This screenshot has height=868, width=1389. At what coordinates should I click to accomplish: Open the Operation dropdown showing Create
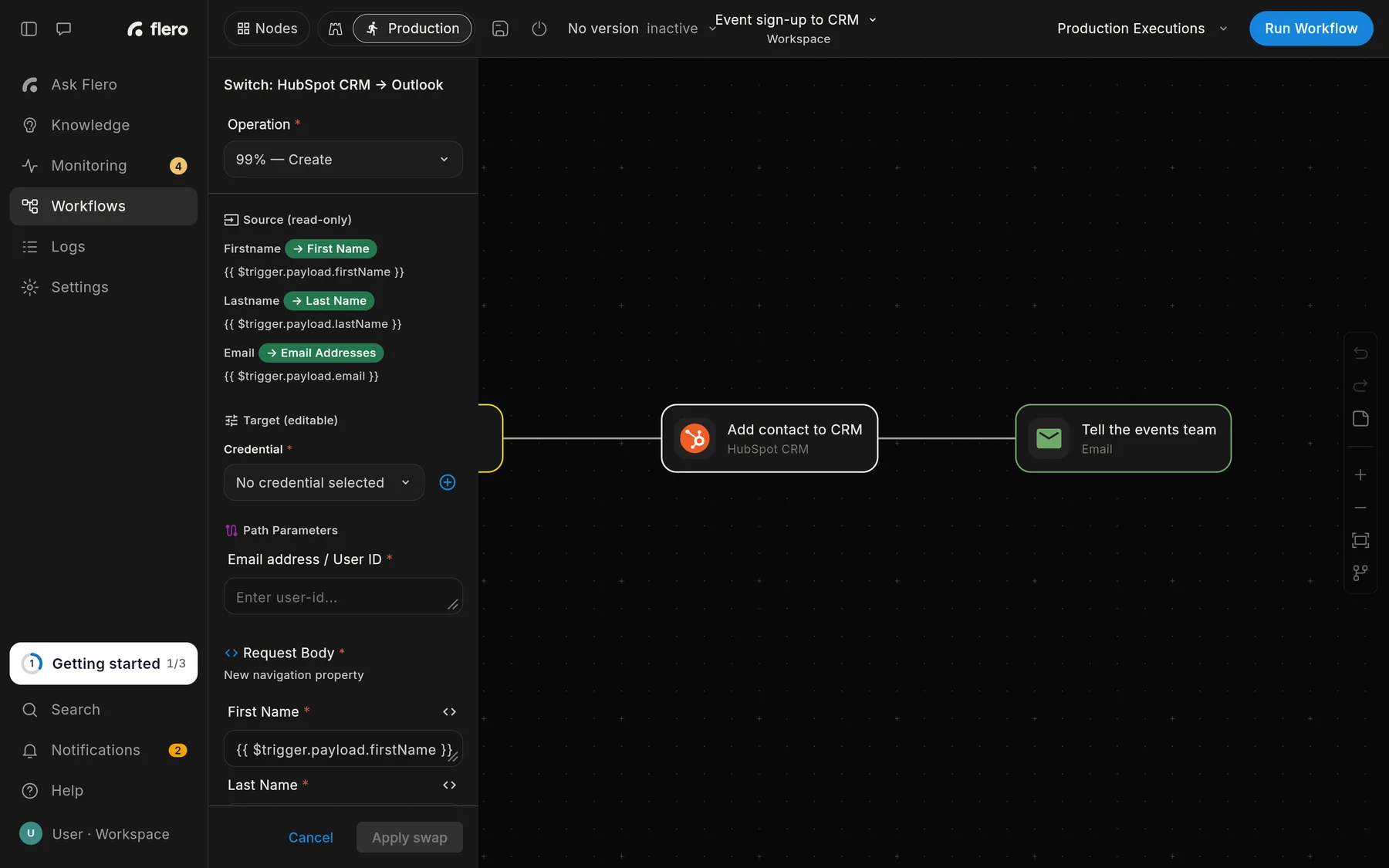[x=343, y=160]
